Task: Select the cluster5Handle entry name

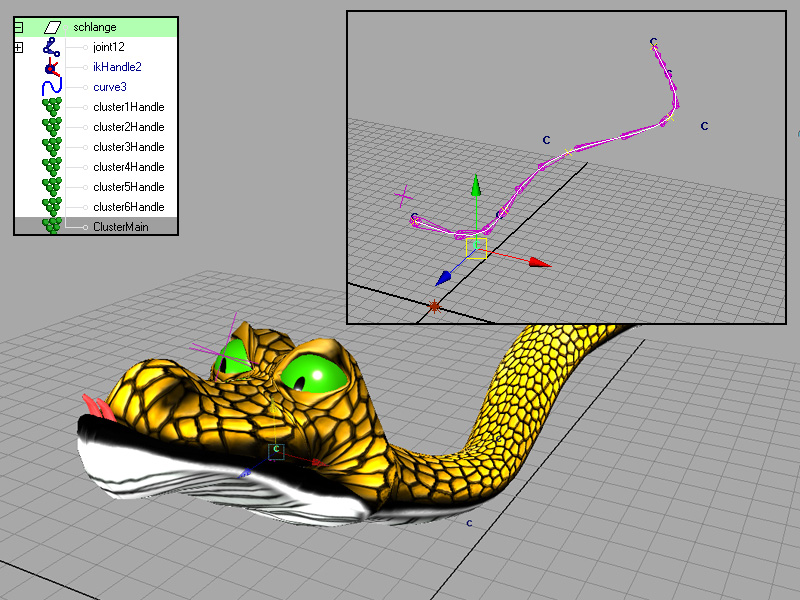Action: click(128, 187)
